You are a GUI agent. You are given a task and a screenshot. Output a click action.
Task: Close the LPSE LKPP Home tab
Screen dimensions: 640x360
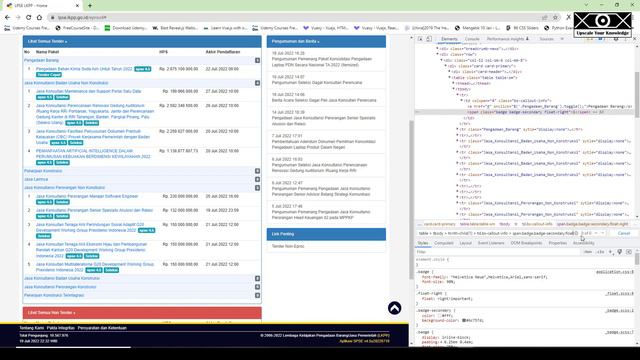pyautogui.click(x=78, y=5)
